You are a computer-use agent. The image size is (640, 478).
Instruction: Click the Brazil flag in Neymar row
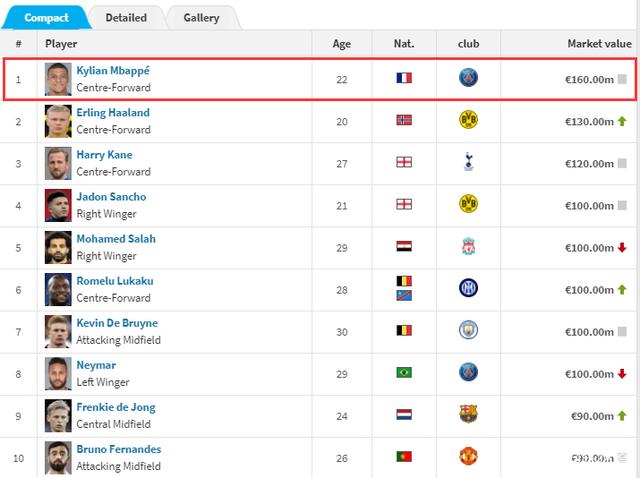404,372
